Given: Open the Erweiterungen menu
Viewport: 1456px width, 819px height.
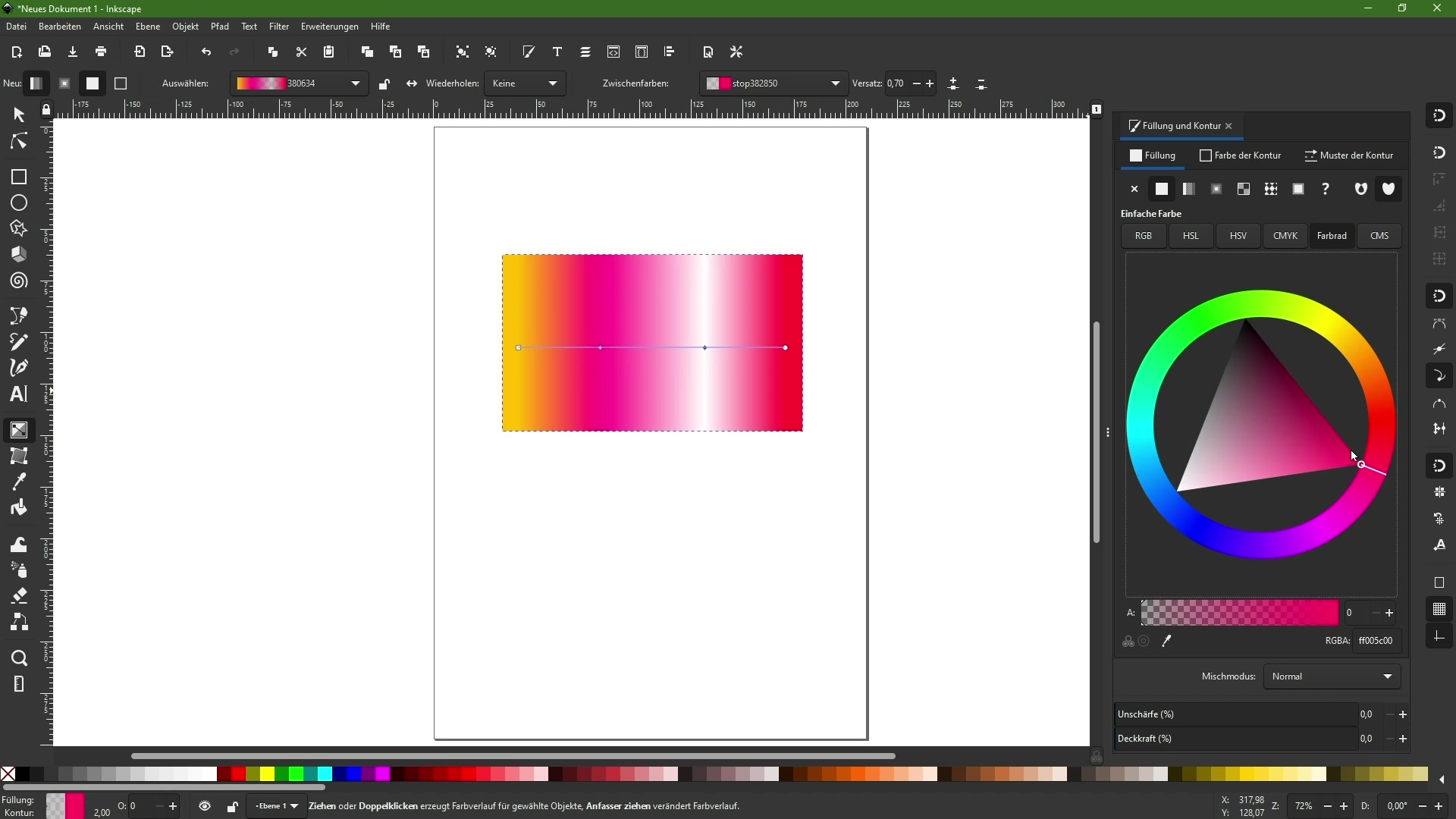Looking at the screenshot, I should pyautogui.click(x=329, y=27).
